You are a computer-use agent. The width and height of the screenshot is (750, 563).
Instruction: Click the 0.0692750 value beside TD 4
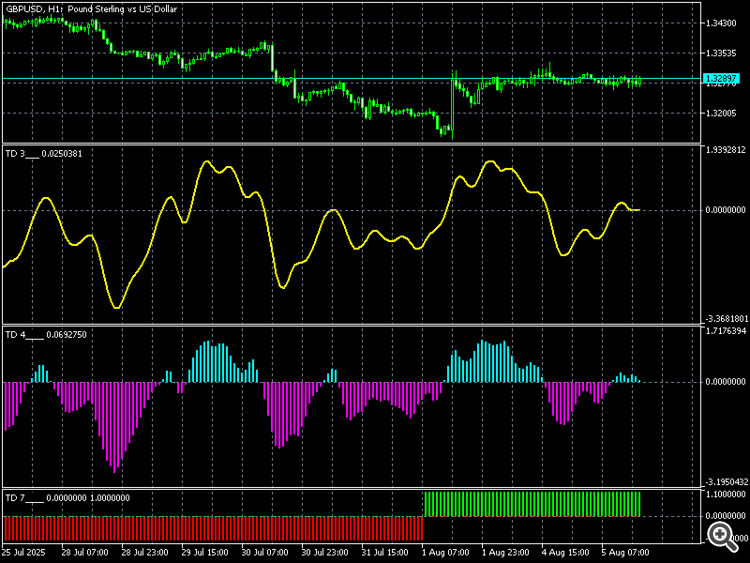(66, 335)
